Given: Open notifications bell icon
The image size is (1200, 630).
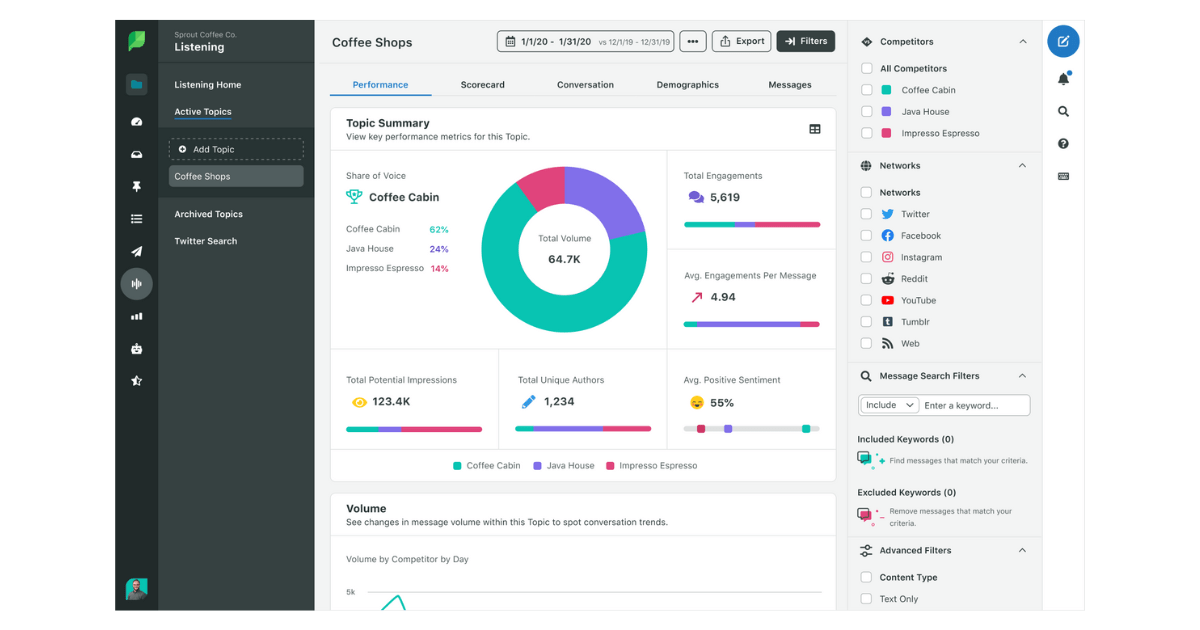Looking at the screenshot, I should point(1063,79).
